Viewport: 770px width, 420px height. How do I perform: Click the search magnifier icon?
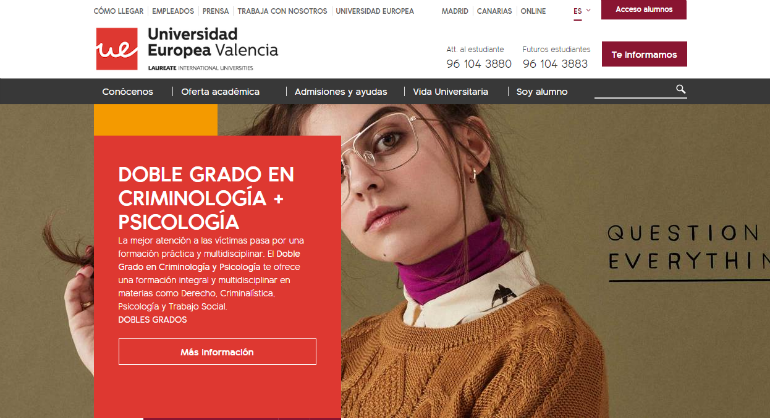(x=680, y=89)
